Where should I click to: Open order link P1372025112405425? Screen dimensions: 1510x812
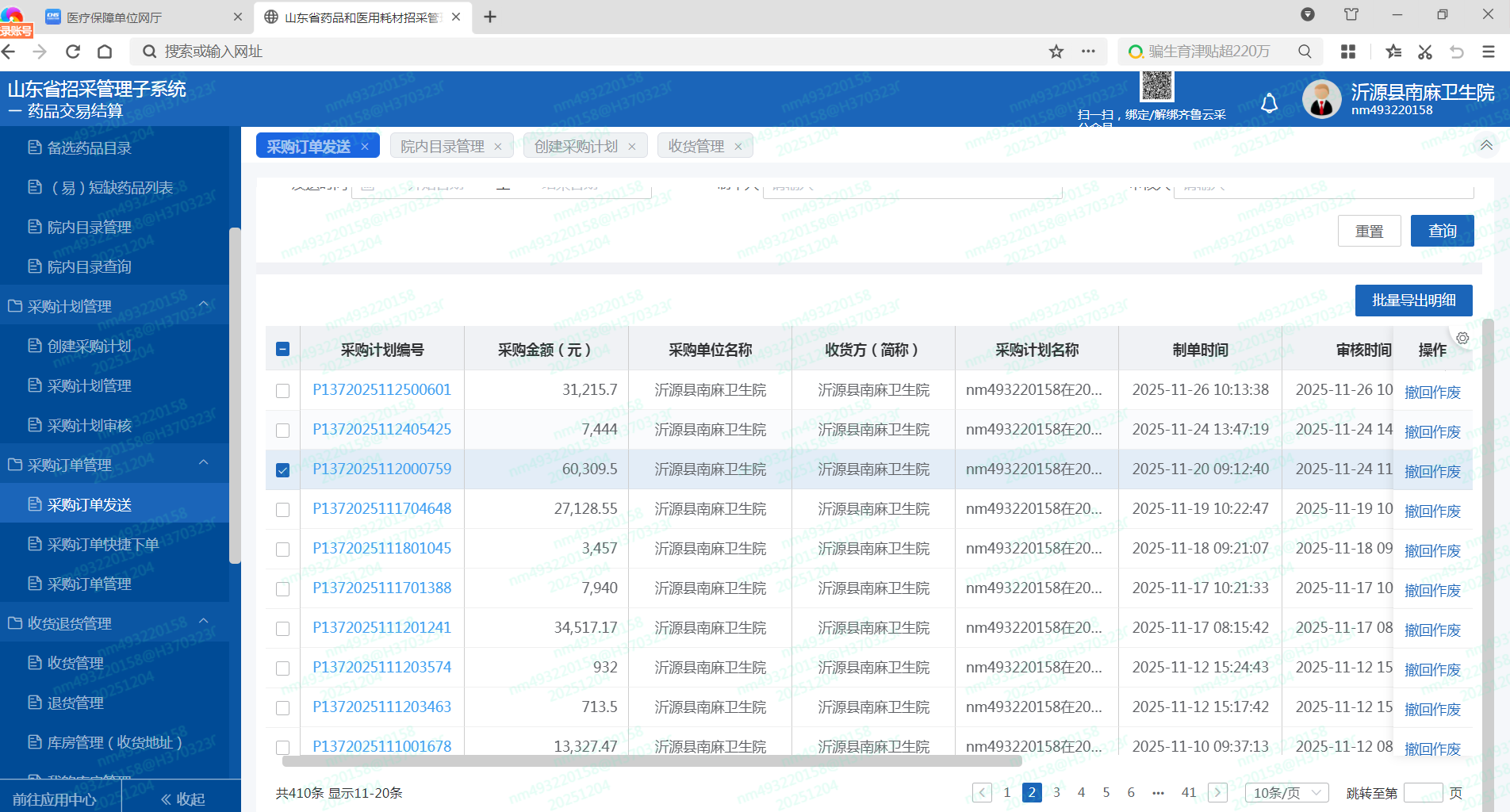[381, 429]
